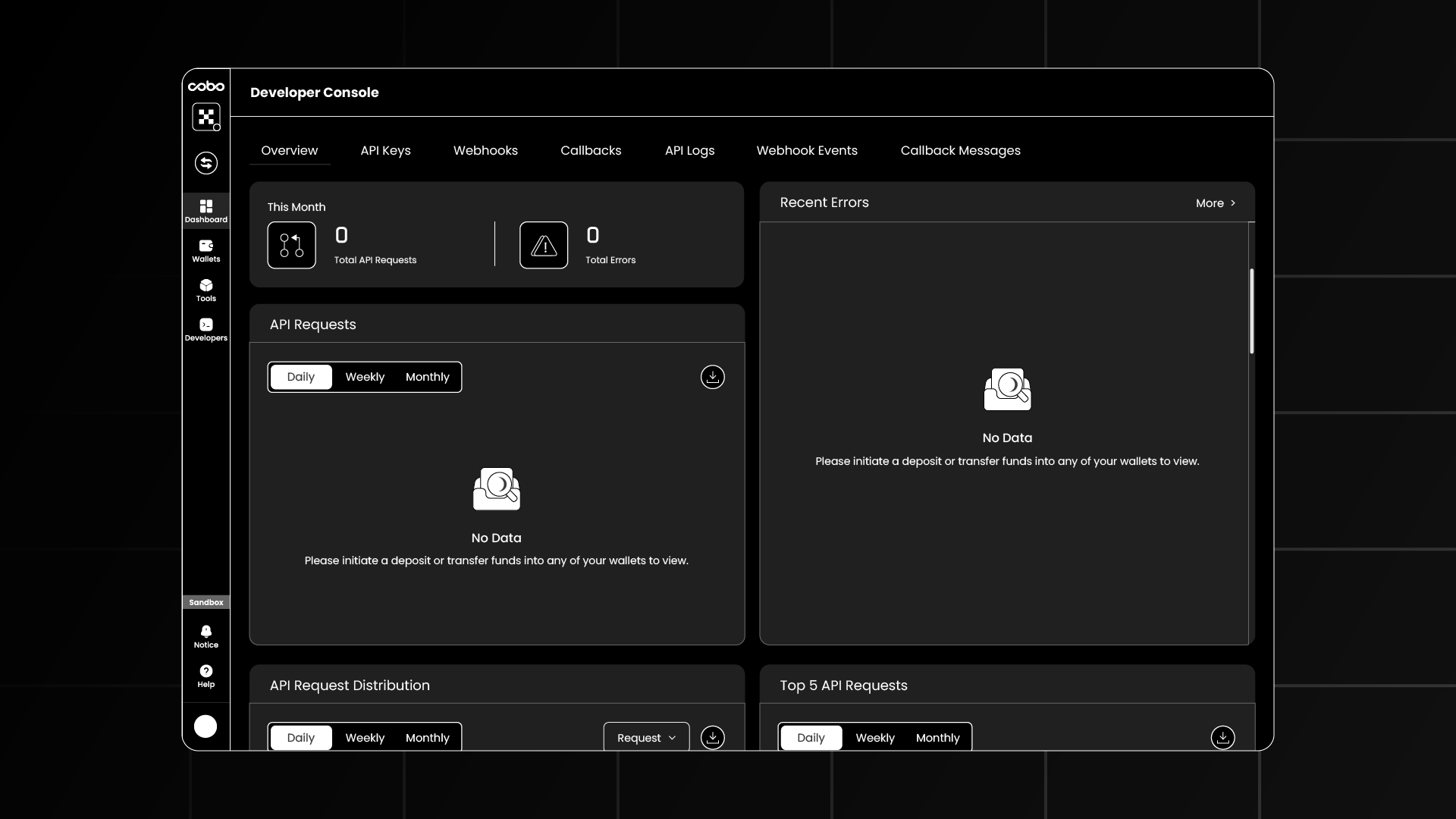Image resolution: width=1456 pixels, height=819 pixels.
Task: Open the Notice bell icon
Action: coord(206,636)
